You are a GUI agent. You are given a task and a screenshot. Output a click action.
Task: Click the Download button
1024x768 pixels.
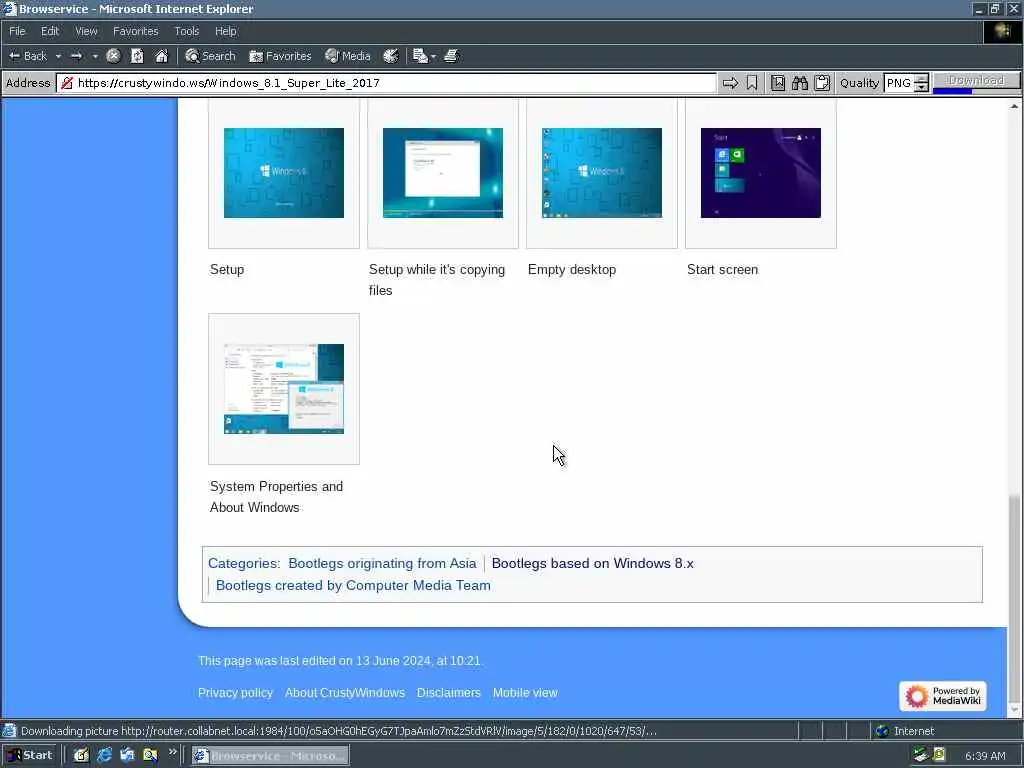(976, 80)
